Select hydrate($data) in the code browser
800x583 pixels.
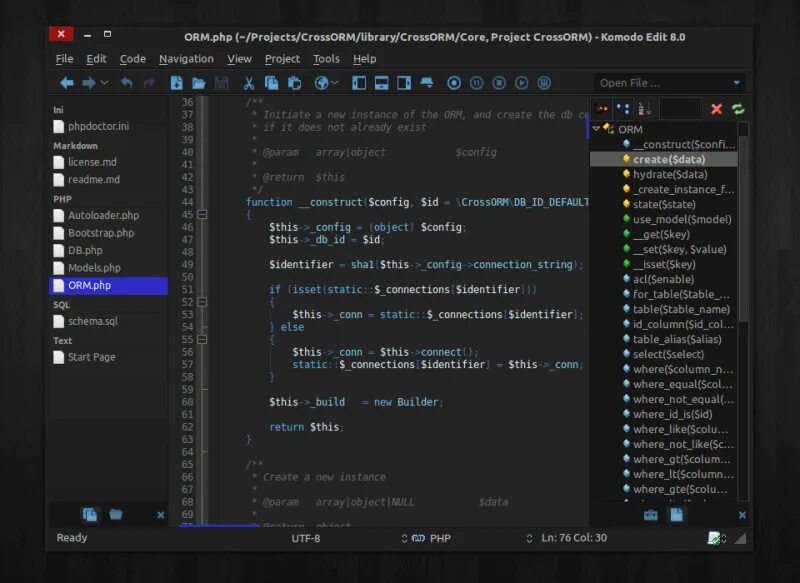tap(665, 174)
